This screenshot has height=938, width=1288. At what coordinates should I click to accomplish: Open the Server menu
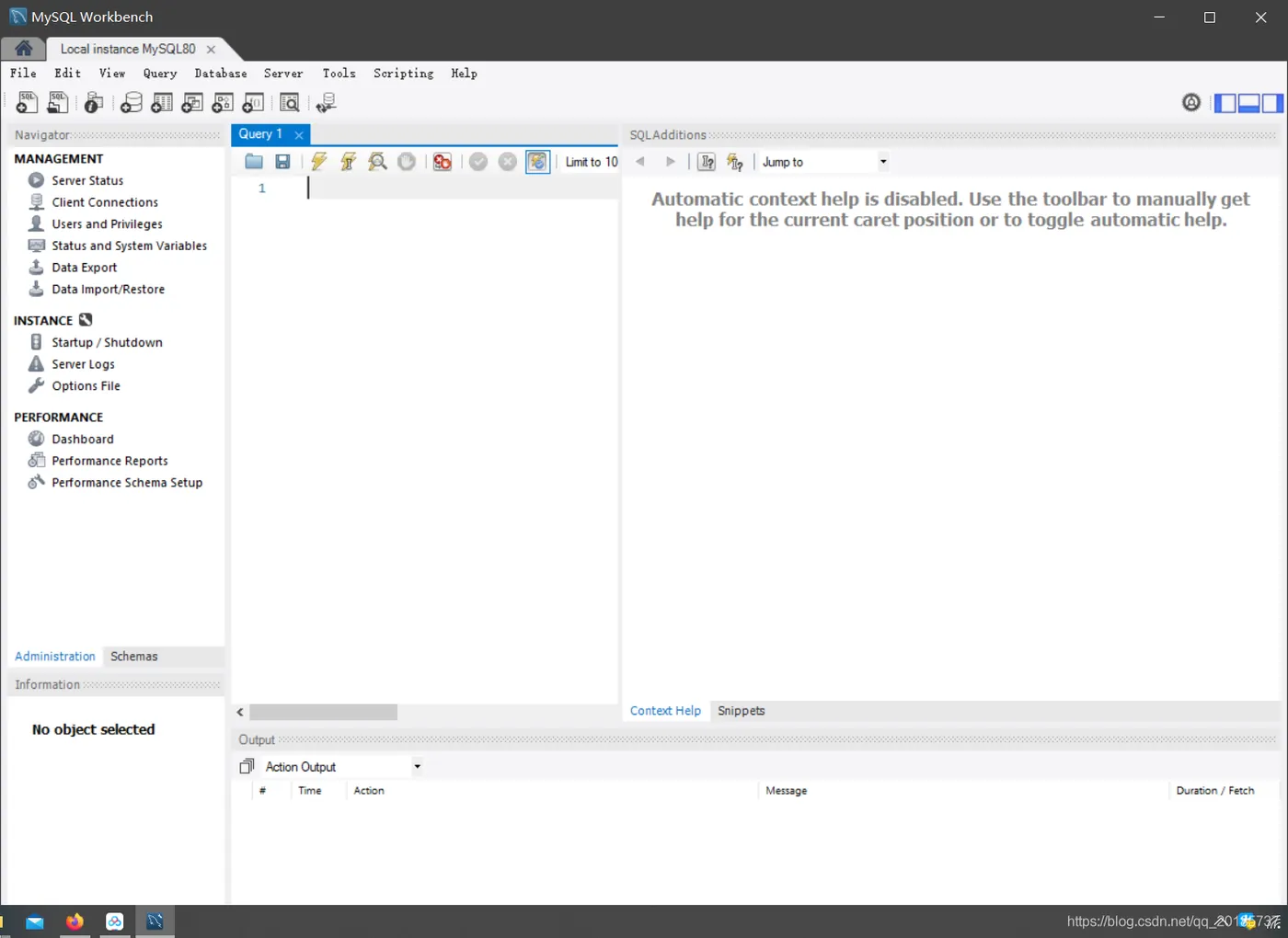[283, 74]
